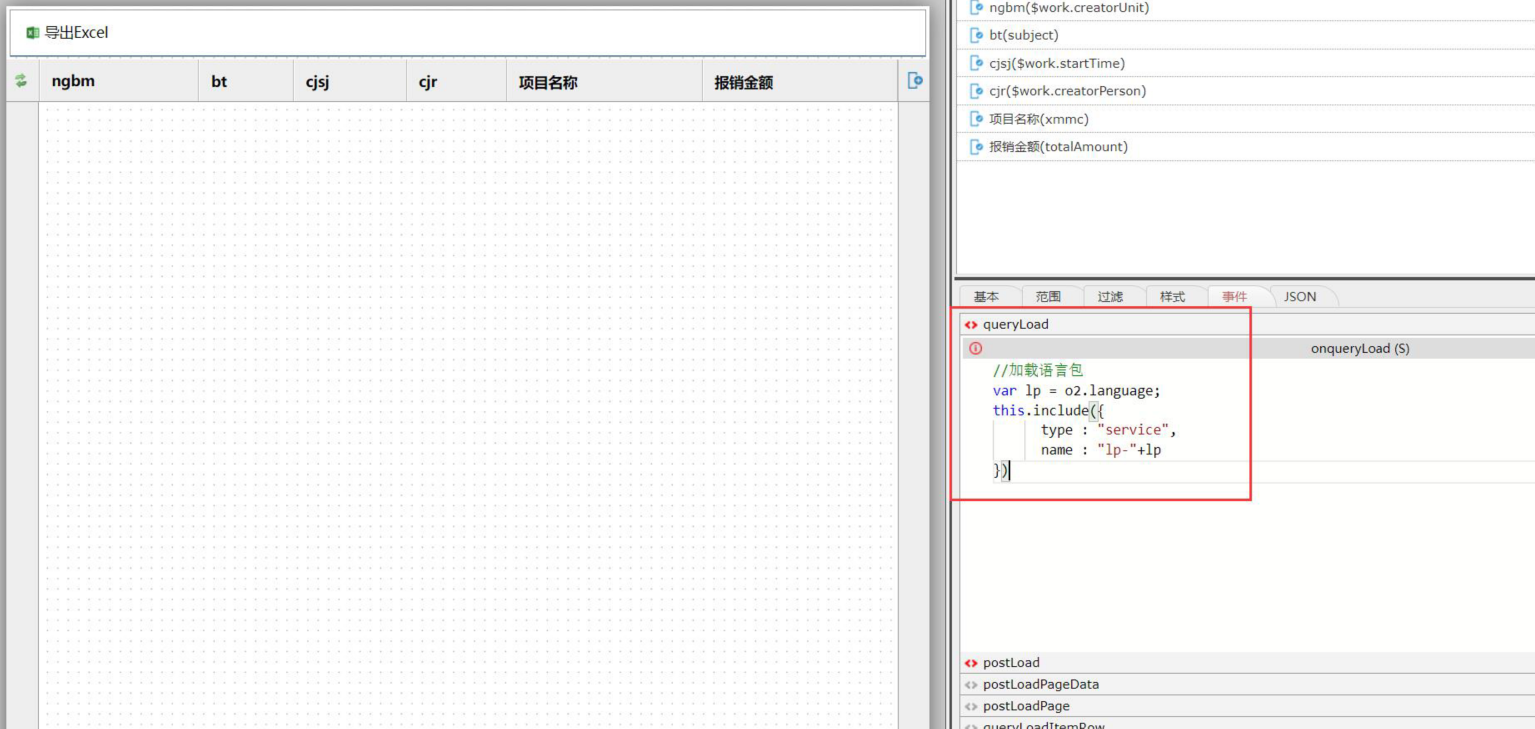Switch to the 样式 tab

(1172, 297)
